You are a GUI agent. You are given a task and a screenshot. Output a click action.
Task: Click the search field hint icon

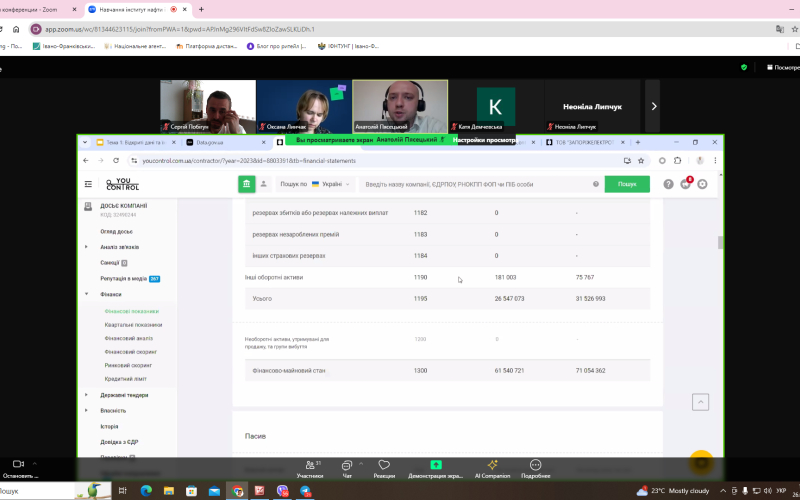pyautogui.click(x=595, y=184)
